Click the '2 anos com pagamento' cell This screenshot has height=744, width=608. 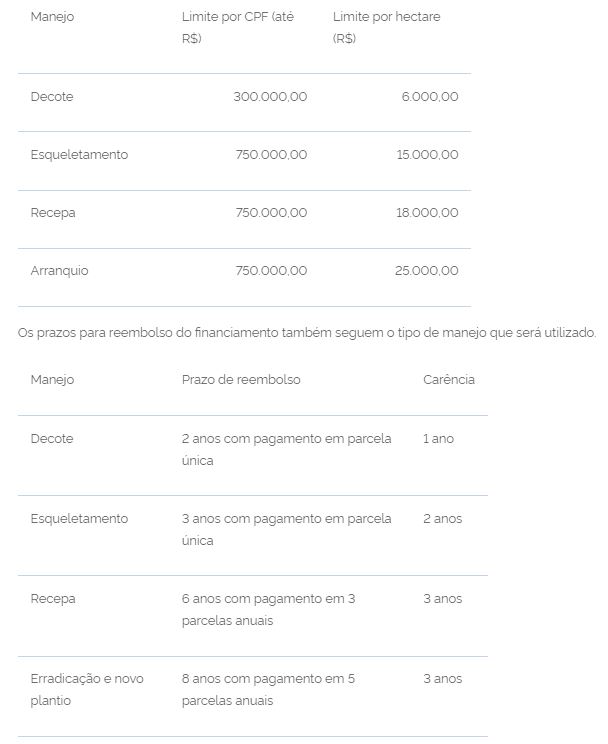(286, 449)
